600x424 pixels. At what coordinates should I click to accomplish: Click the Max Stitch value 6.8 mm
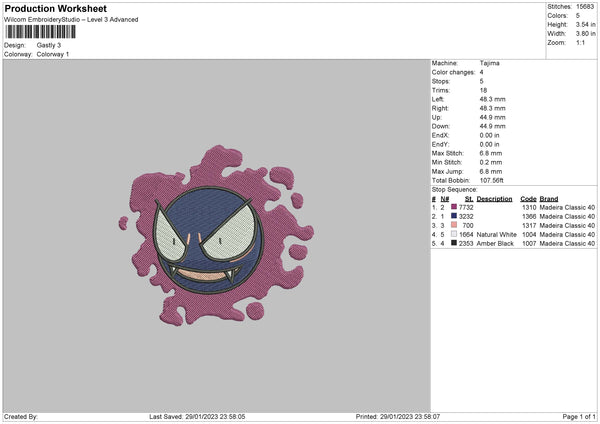click(491, 153)
